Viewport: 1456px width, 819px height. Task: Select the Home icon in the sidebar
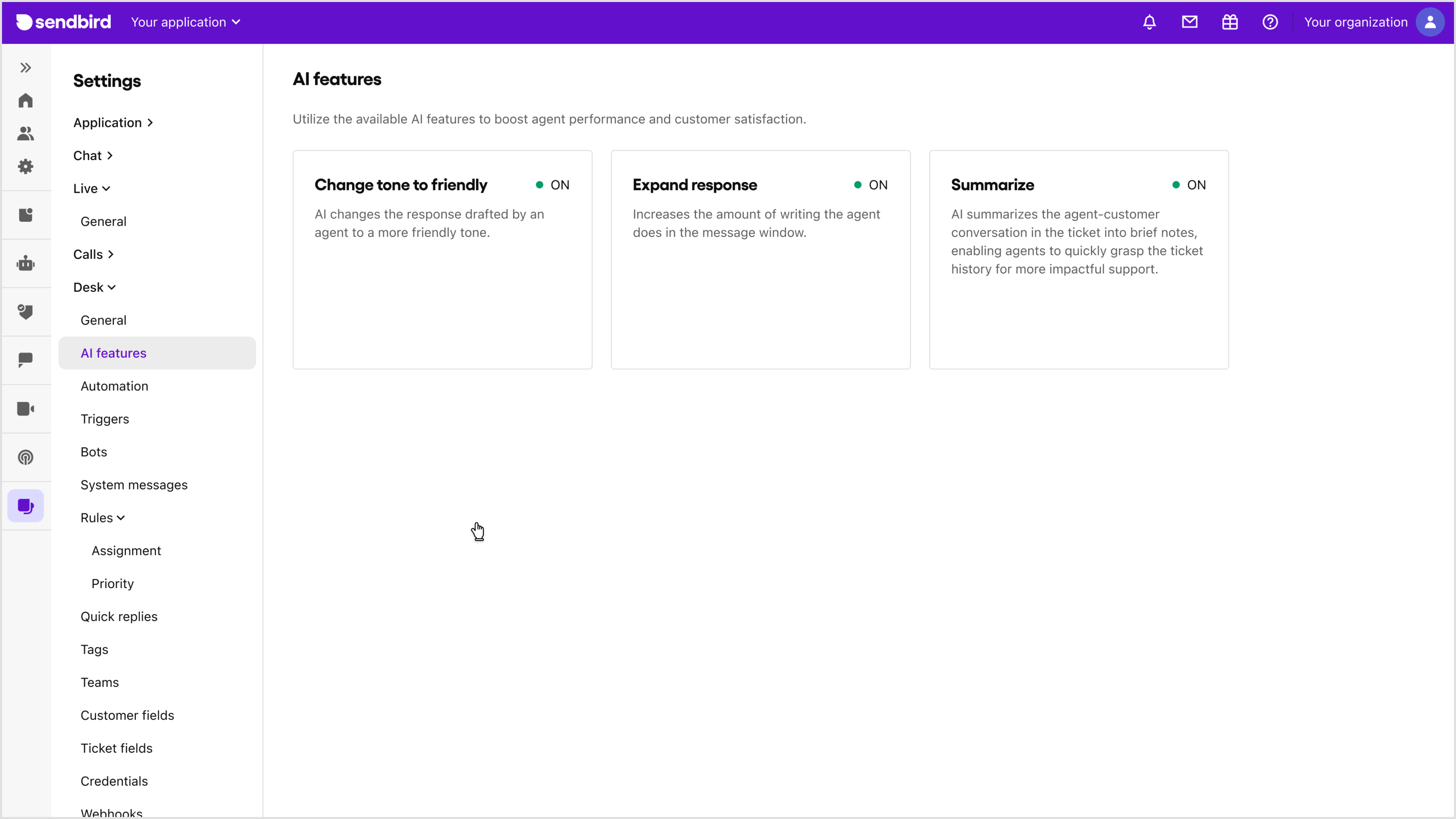(25, 100)
